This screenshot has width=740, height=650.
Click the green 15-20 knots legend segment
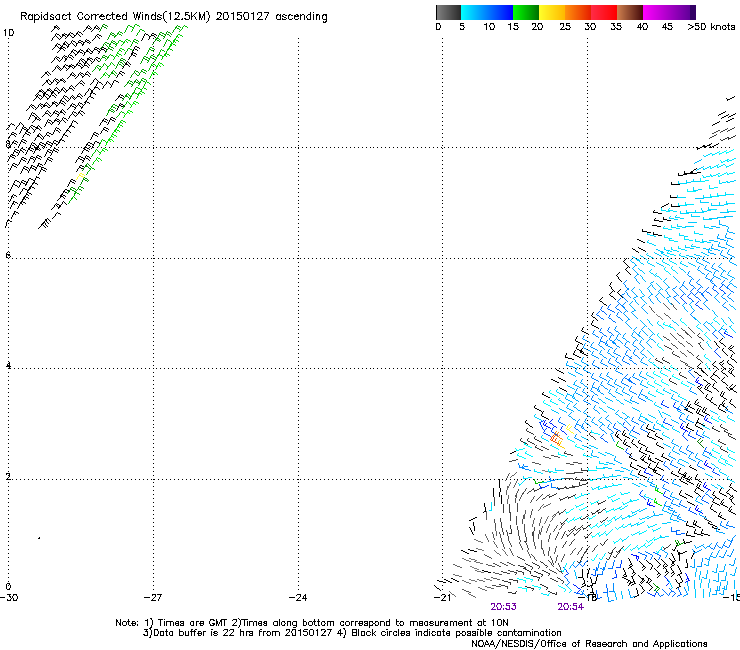(526, 12)
